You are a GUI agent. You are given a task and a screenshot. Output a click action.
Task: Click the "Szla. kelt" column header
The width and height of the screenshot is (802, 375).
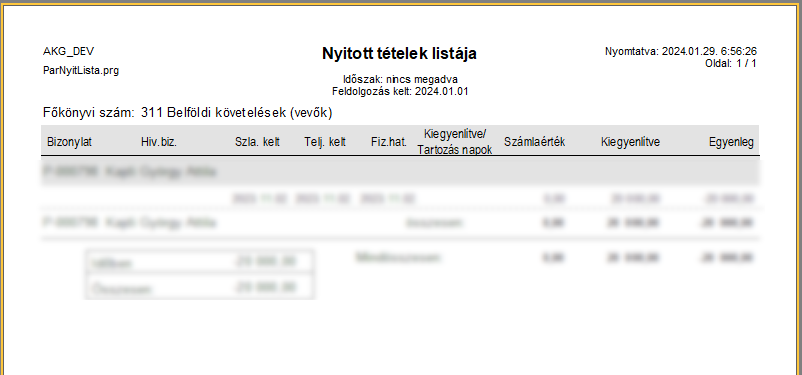click(257, 142)
